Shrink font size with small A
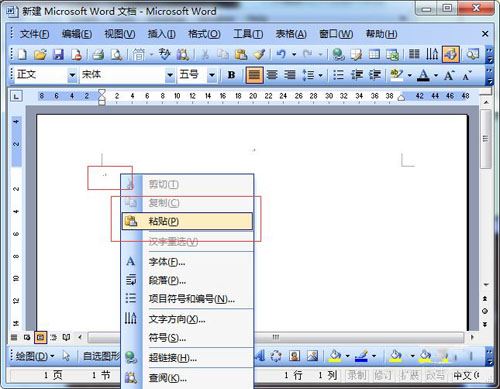 [x=467, y=75]
